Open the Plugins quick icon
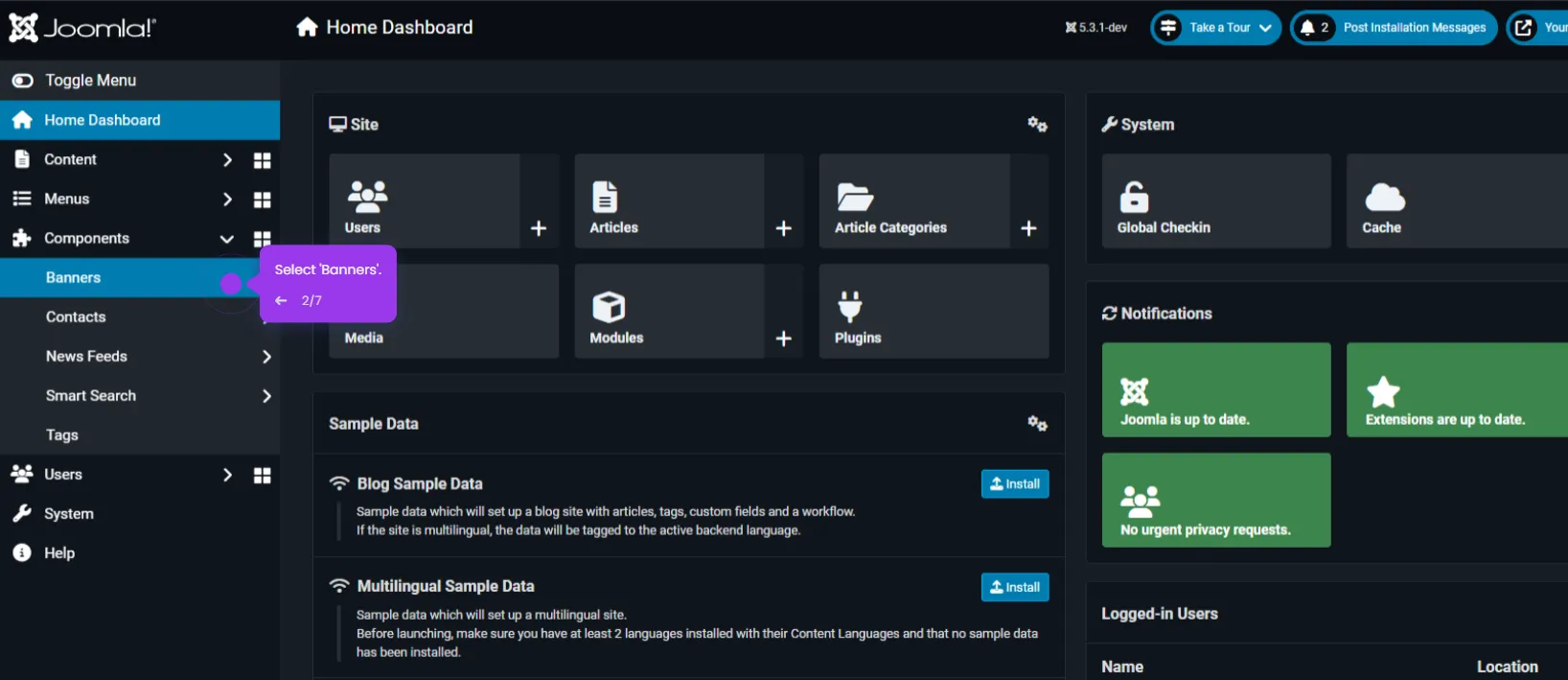The height and width of the screenshot is (680, 1568). pos(934,312)
